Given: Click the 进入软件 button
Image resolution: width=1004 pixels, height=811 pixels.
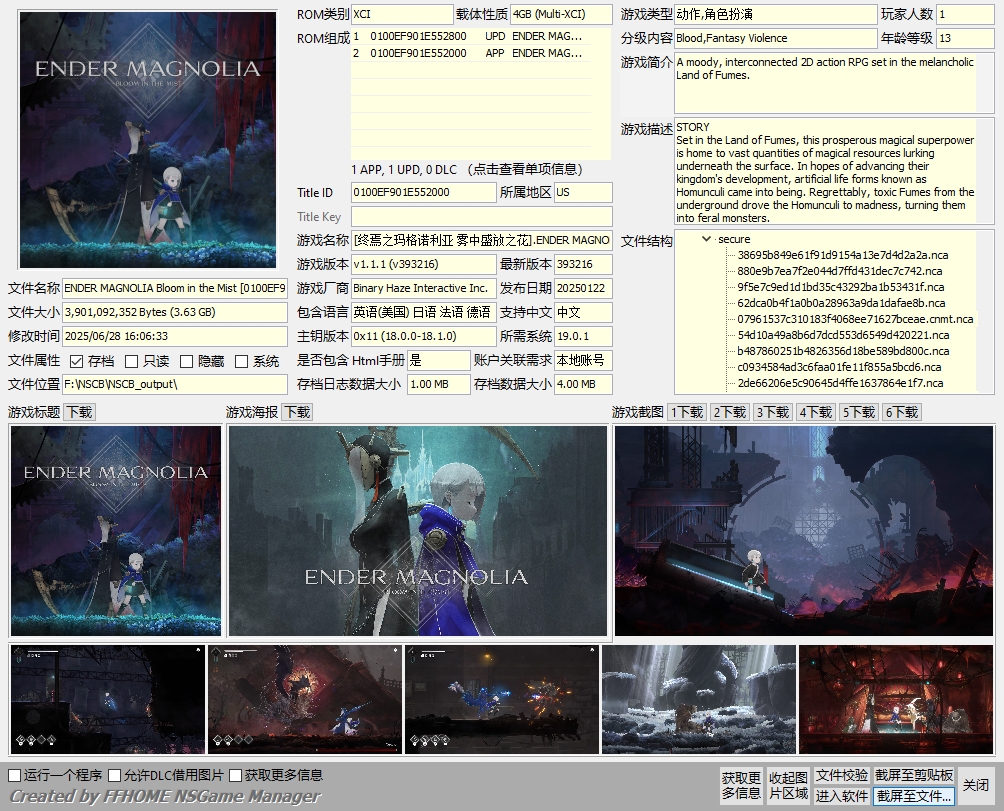Looking at the screenshot, I should [x=841, y=796].
